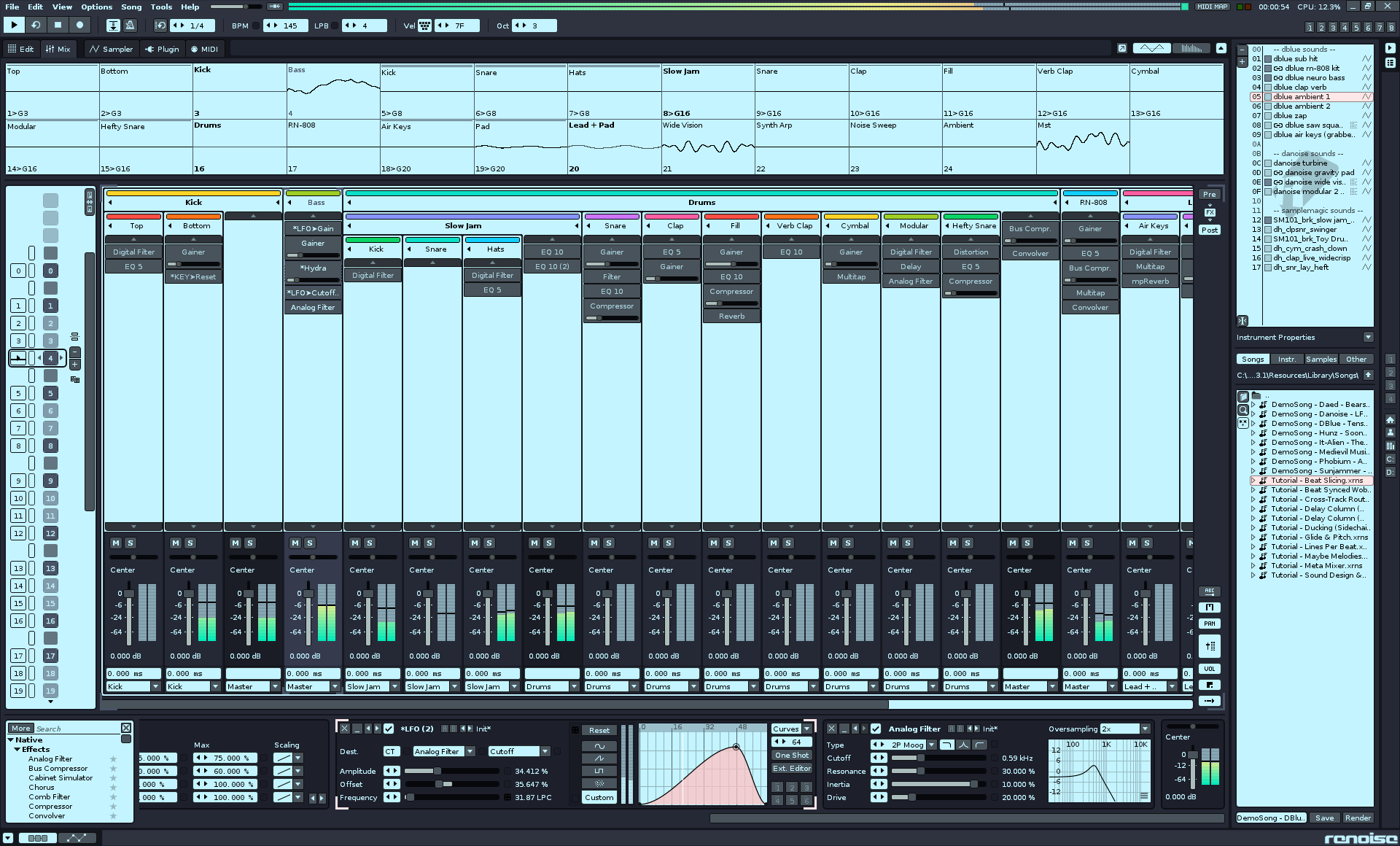Open the File menu

click(x=12, y=7)
